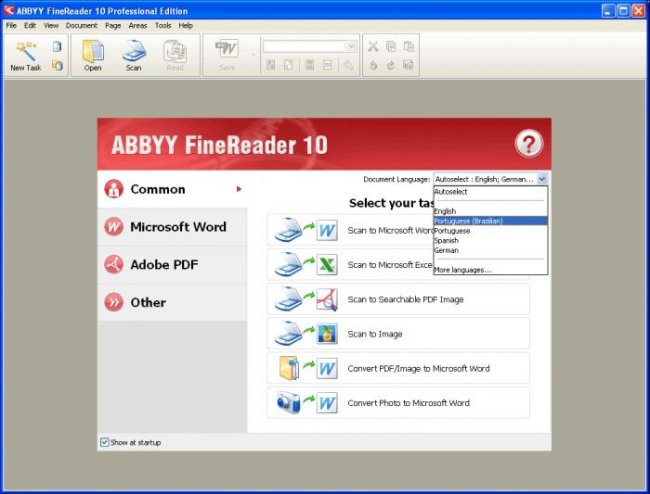Uncheck the Show at startup checkbox

coord(105,442)
